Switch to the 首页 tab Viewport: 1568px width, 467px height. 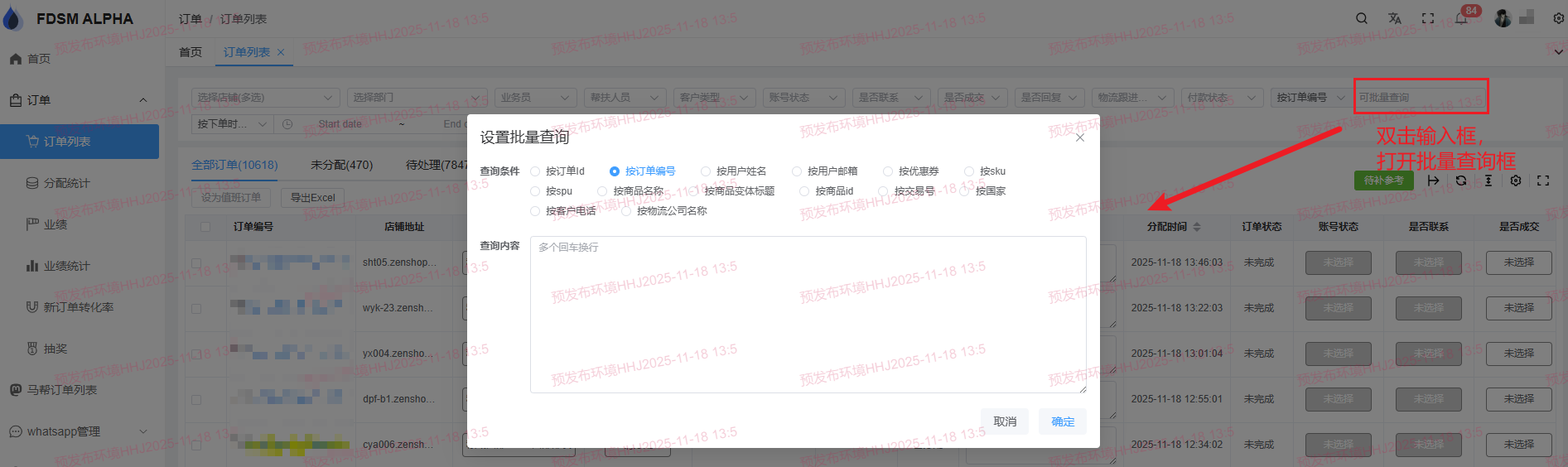191,52
